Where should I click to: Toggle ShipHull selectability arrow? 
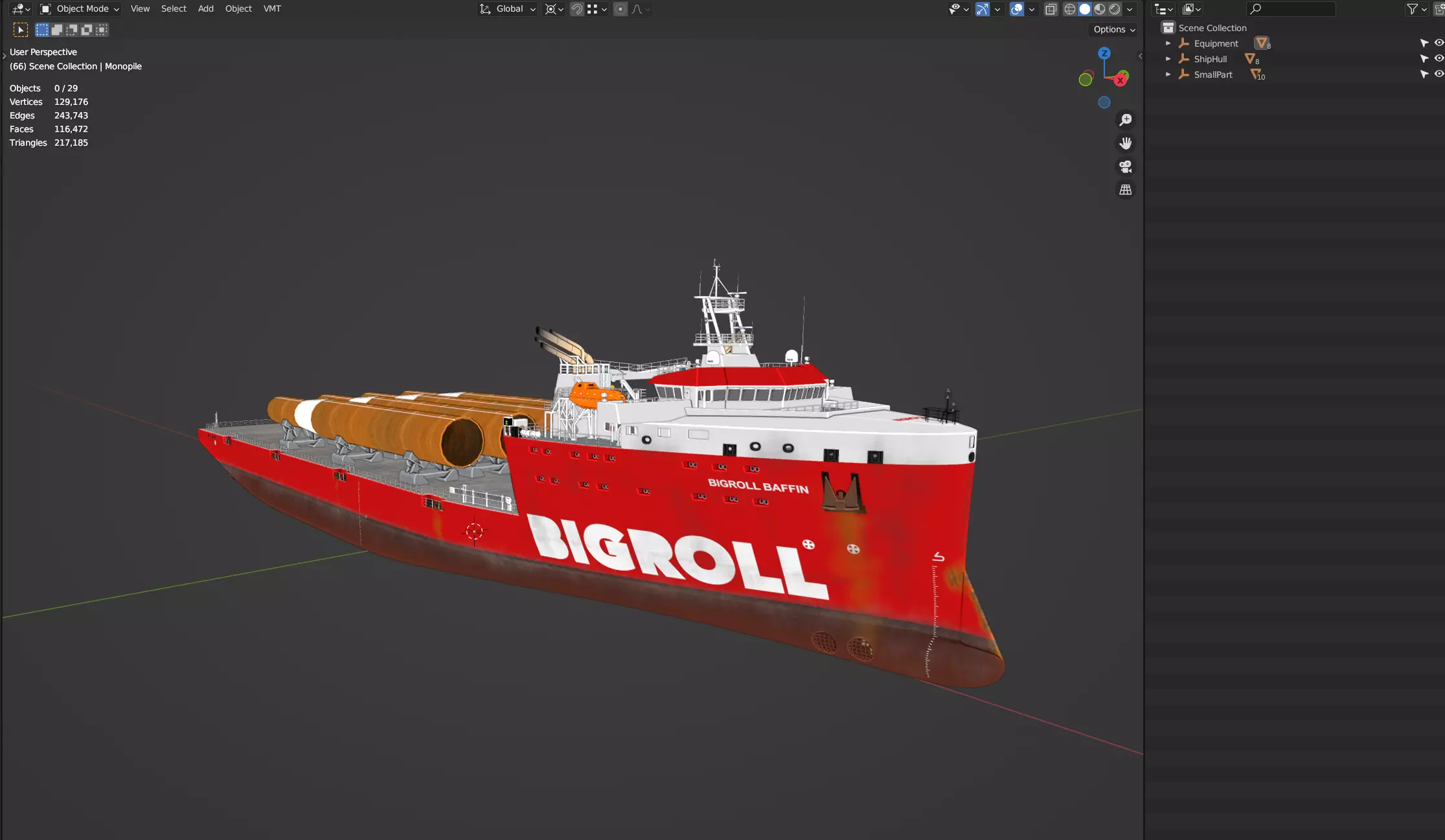[1424, 59]
